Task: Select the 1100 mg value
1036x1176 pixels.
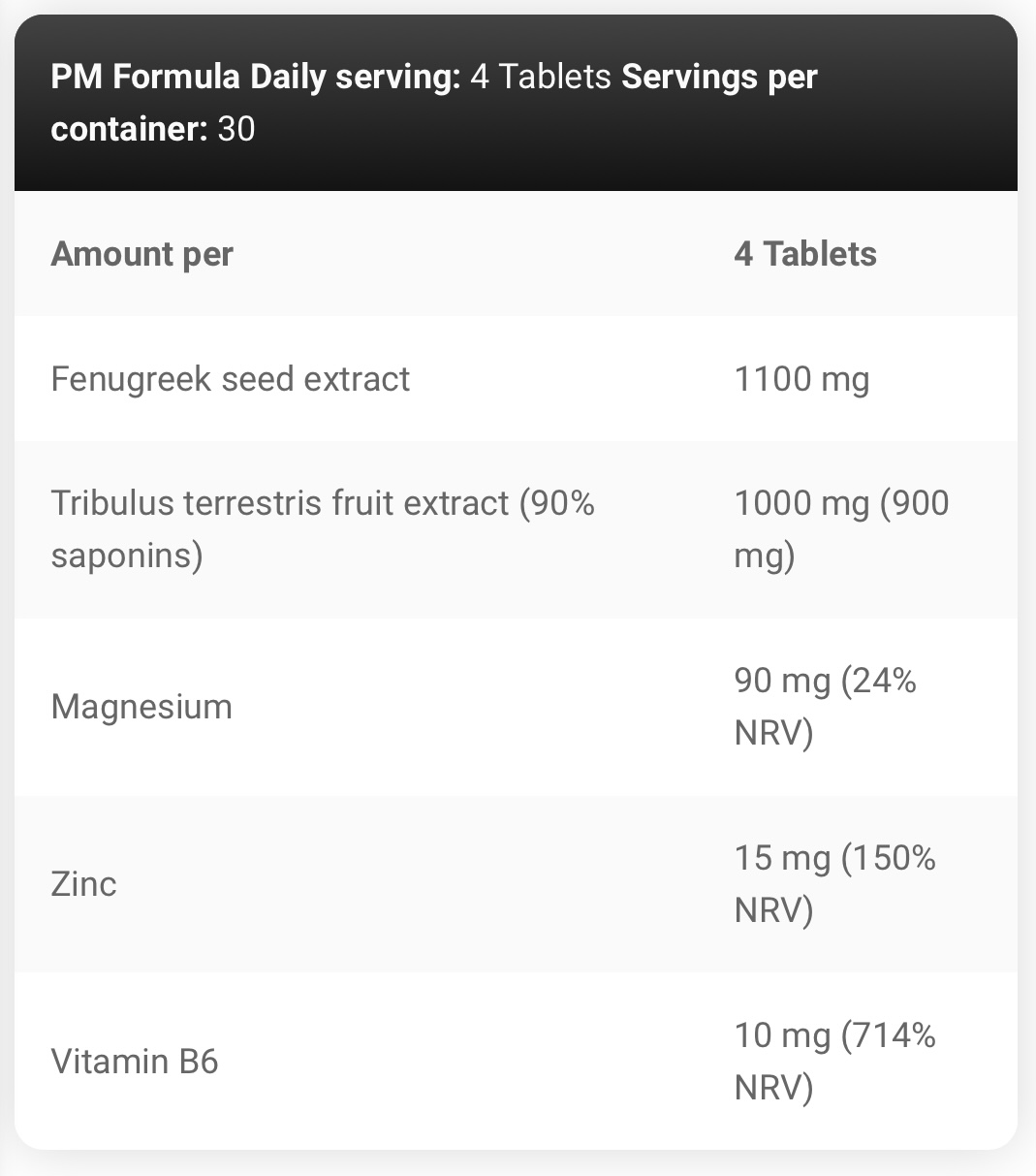Action: [801, 379]
